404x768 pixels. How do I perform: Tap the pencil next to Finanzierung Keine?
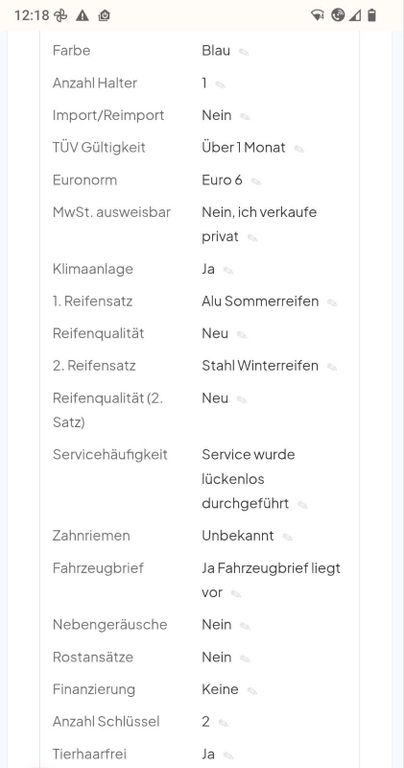pos(252,691)
